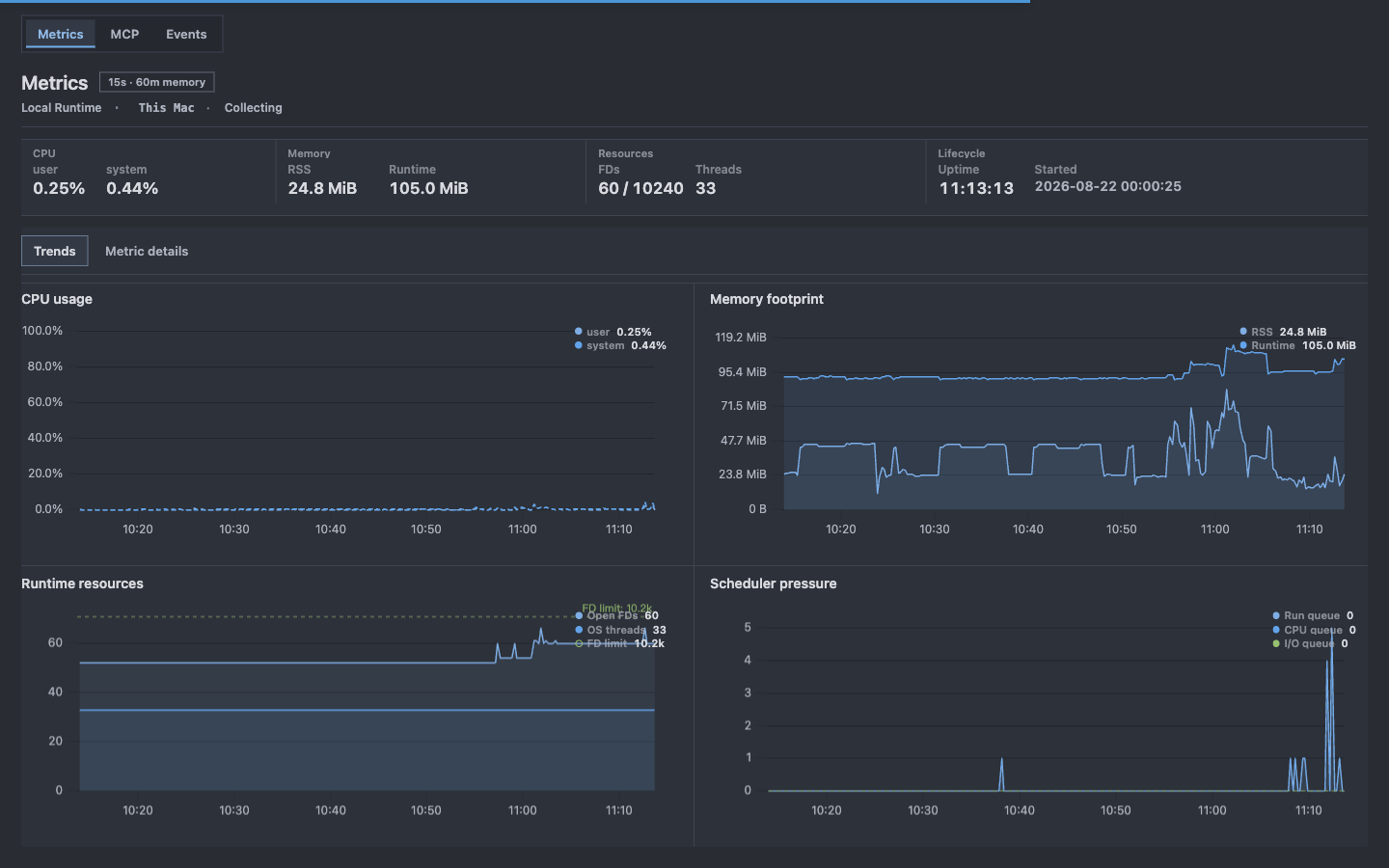Click the Runtime resources chart title
The width and height of the screenshot is (1389, 868).
pyautogui.click(x=82, y=583)
